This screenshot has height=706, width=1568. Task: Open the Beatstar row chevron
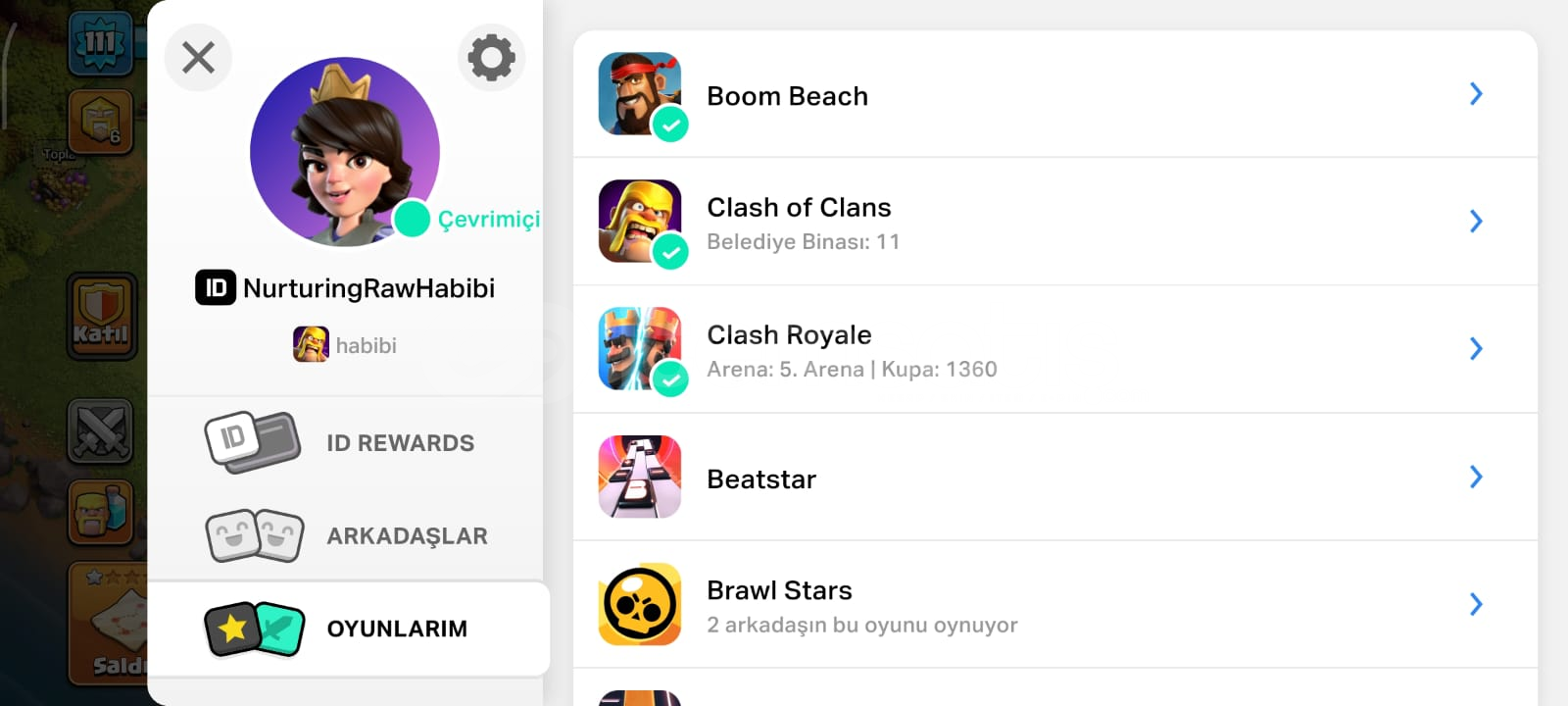1476,477
